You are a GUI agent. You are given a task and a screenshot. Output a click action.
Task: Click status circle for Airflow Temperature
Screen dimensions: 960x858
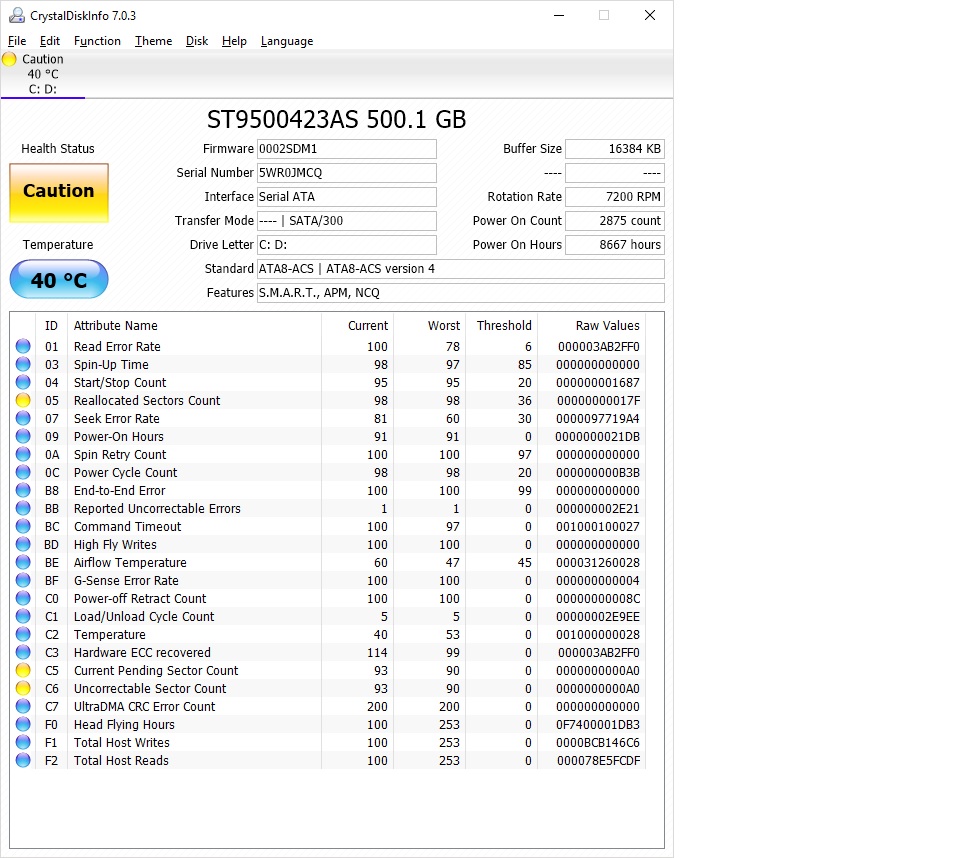(x=23, y=562)
